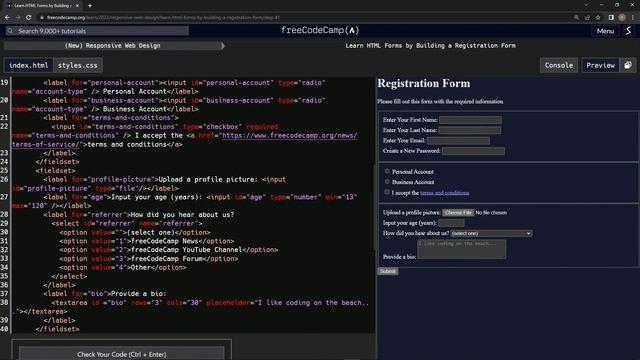Toggle the Console pane
Screen dimensions: 640x360
559,65
